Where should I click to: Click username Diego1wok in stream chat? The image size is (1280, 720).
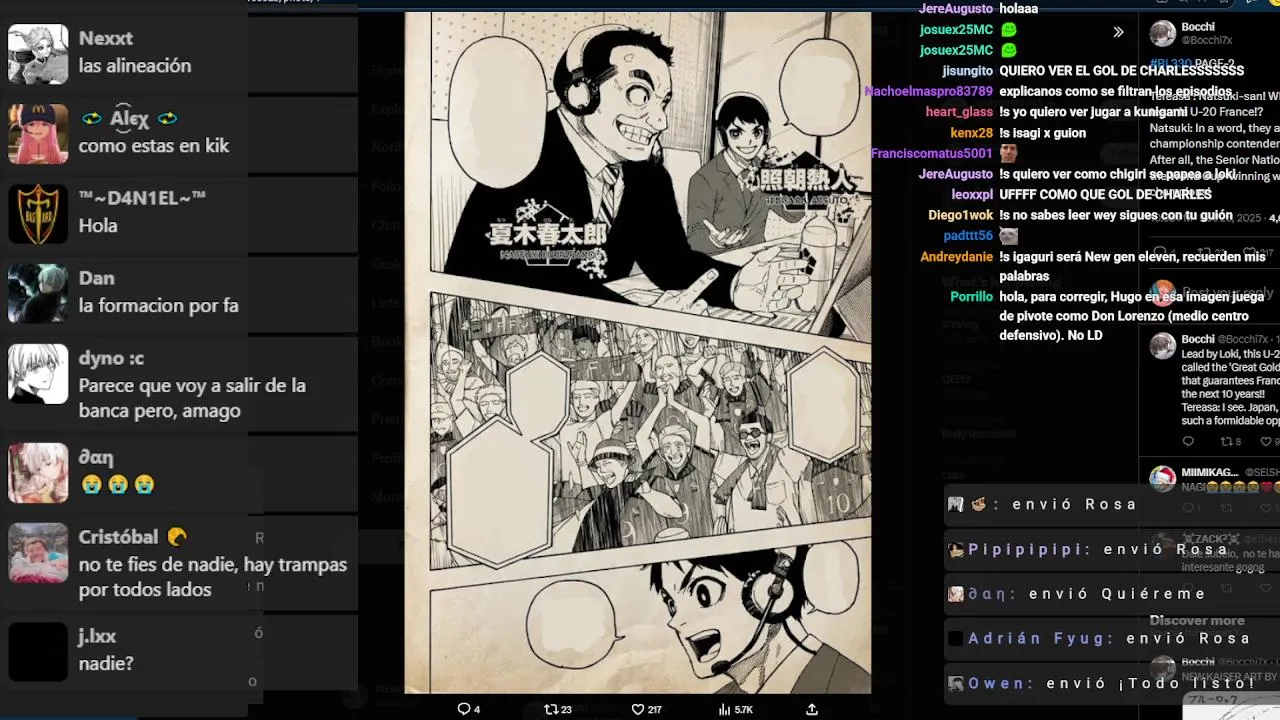pyautogui.click(x=960, y=215)
